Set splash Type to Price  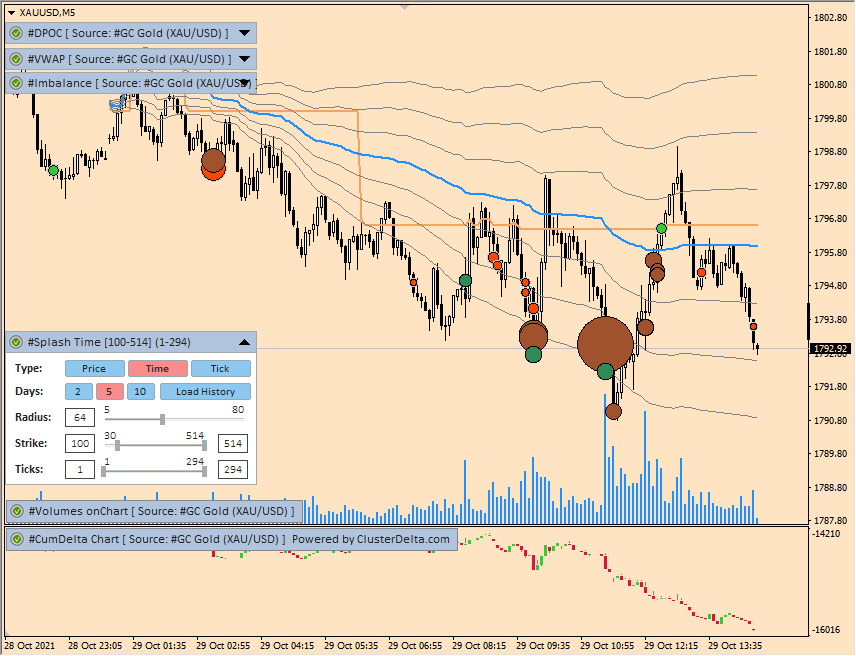tap(94, 368)
